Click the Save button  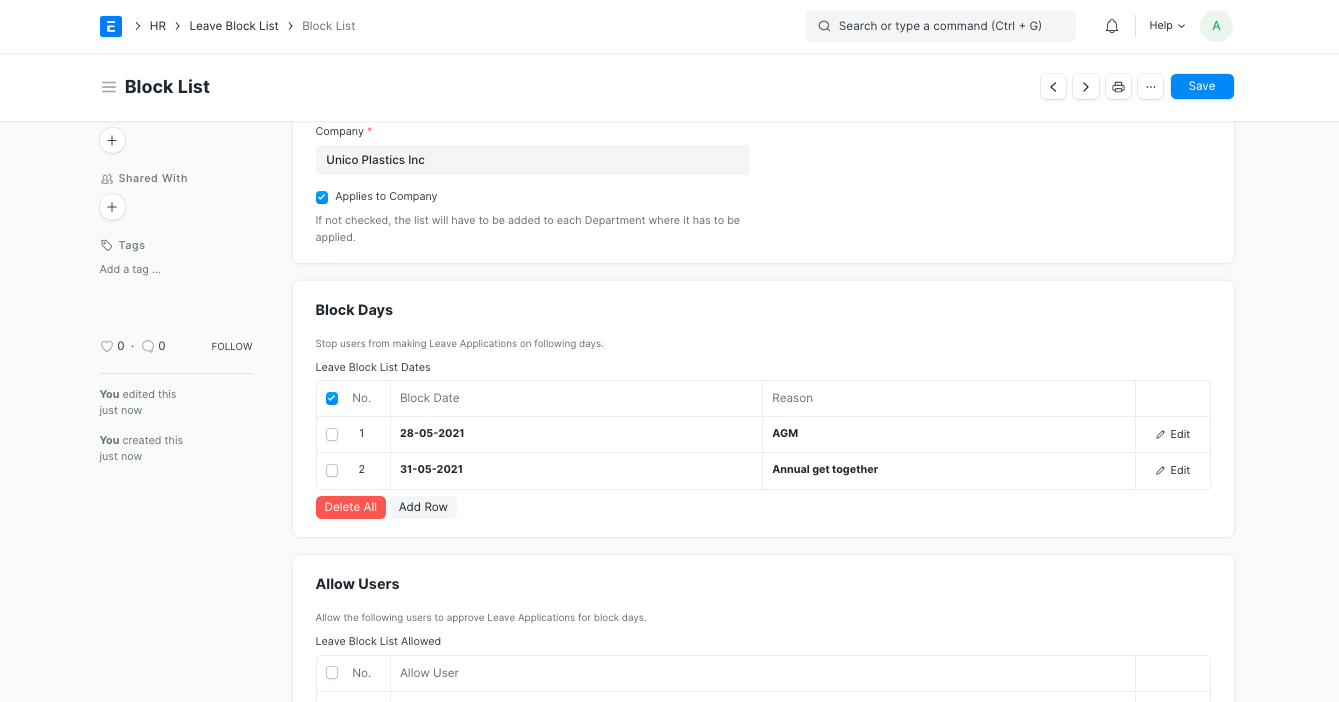click(1202, 87)
